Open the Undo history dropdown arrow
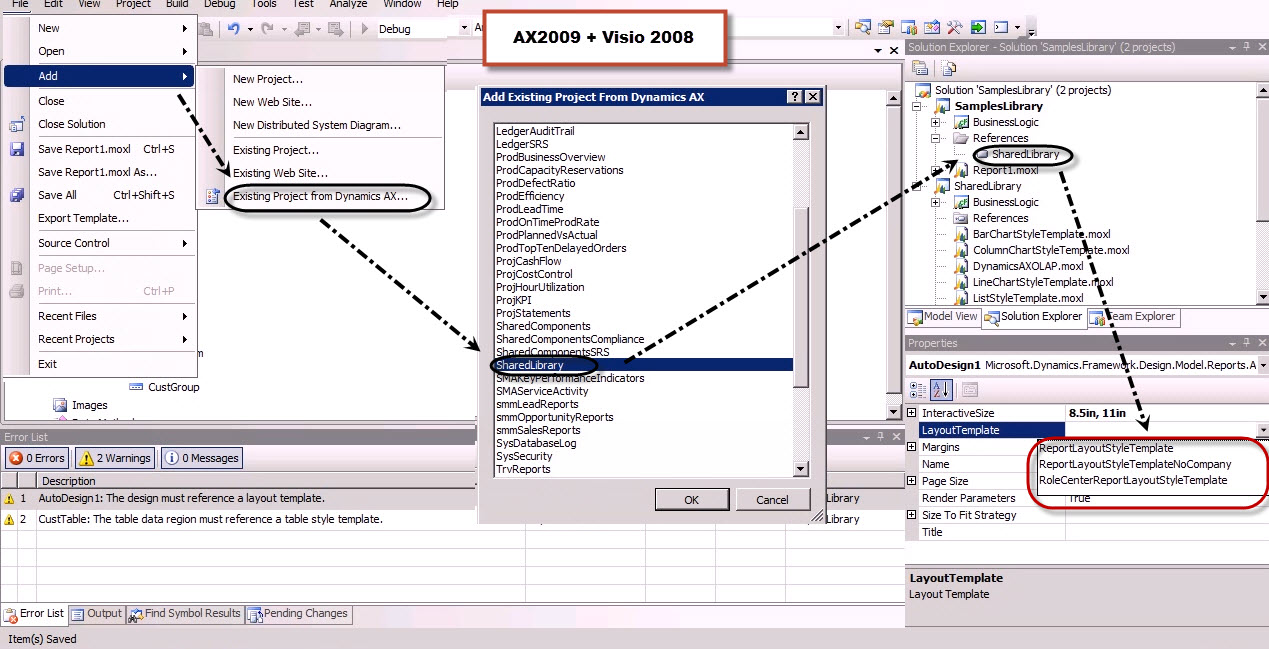The height and width of the screenshot is (649, 1269). coord(250,30)
